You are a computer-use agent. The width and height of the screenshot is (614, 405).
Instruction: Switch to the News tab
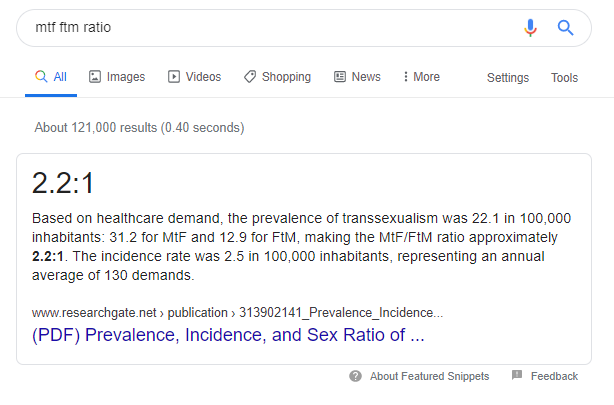[365, 77]
